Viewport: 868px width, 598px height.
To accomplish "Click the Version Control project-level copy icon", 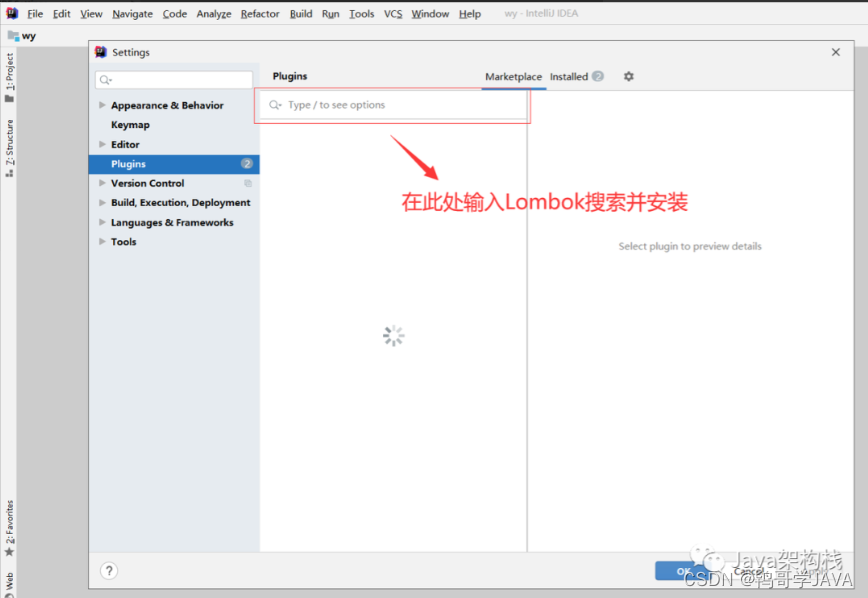I will 248,183.
